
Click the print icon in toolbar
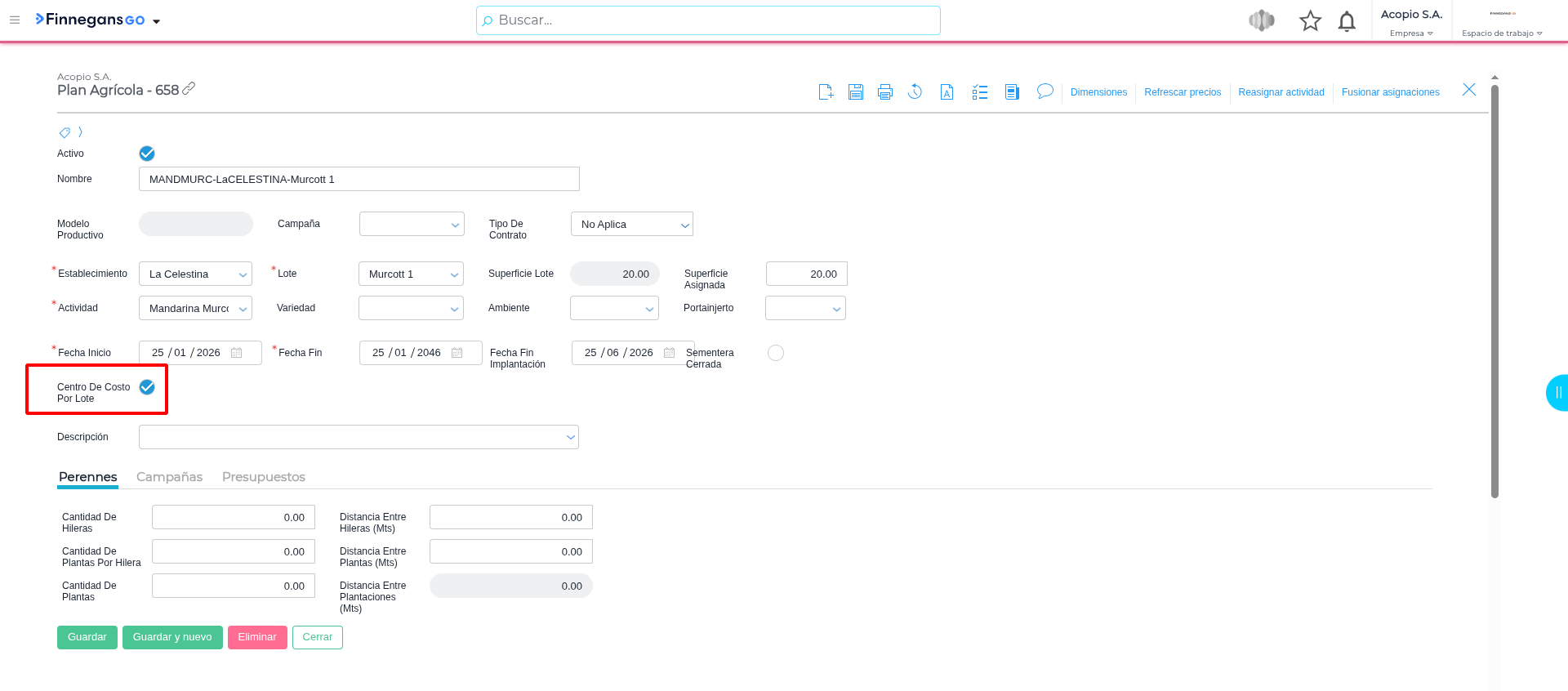(884, 92)
